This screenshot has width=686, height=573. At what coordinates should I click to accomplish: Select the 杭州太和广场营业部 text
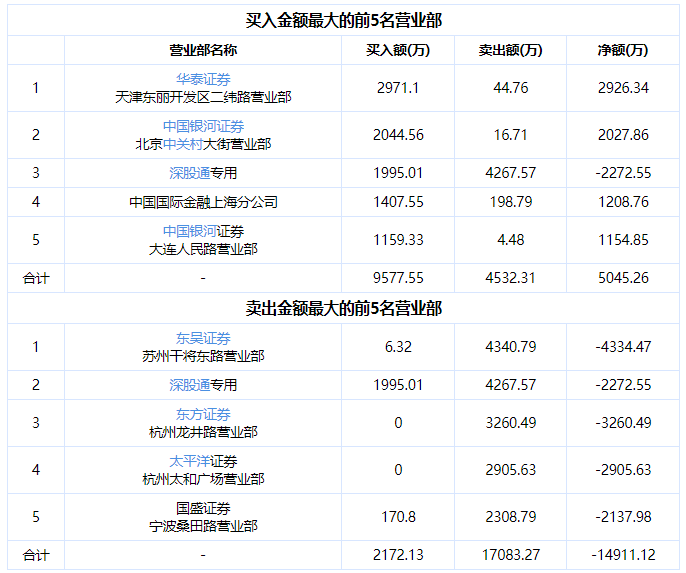(x=203, y=479)
